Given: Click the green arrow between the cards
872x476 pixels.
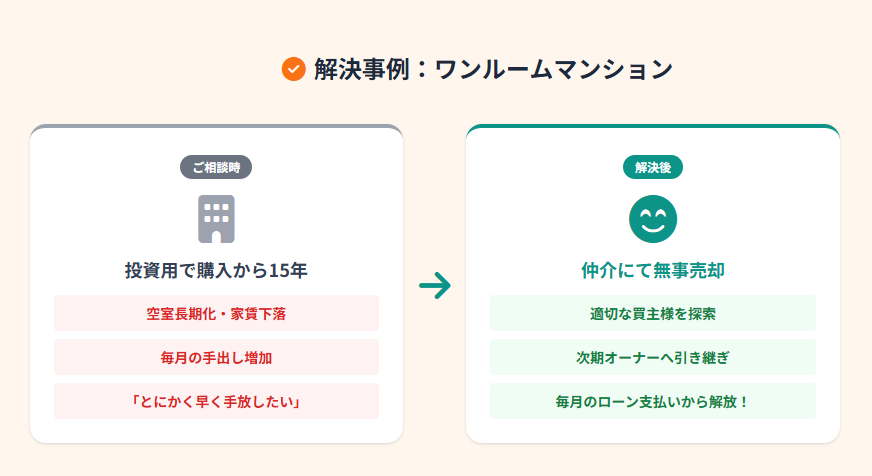Looking at the screenshot, I should (x=435, y=285).
